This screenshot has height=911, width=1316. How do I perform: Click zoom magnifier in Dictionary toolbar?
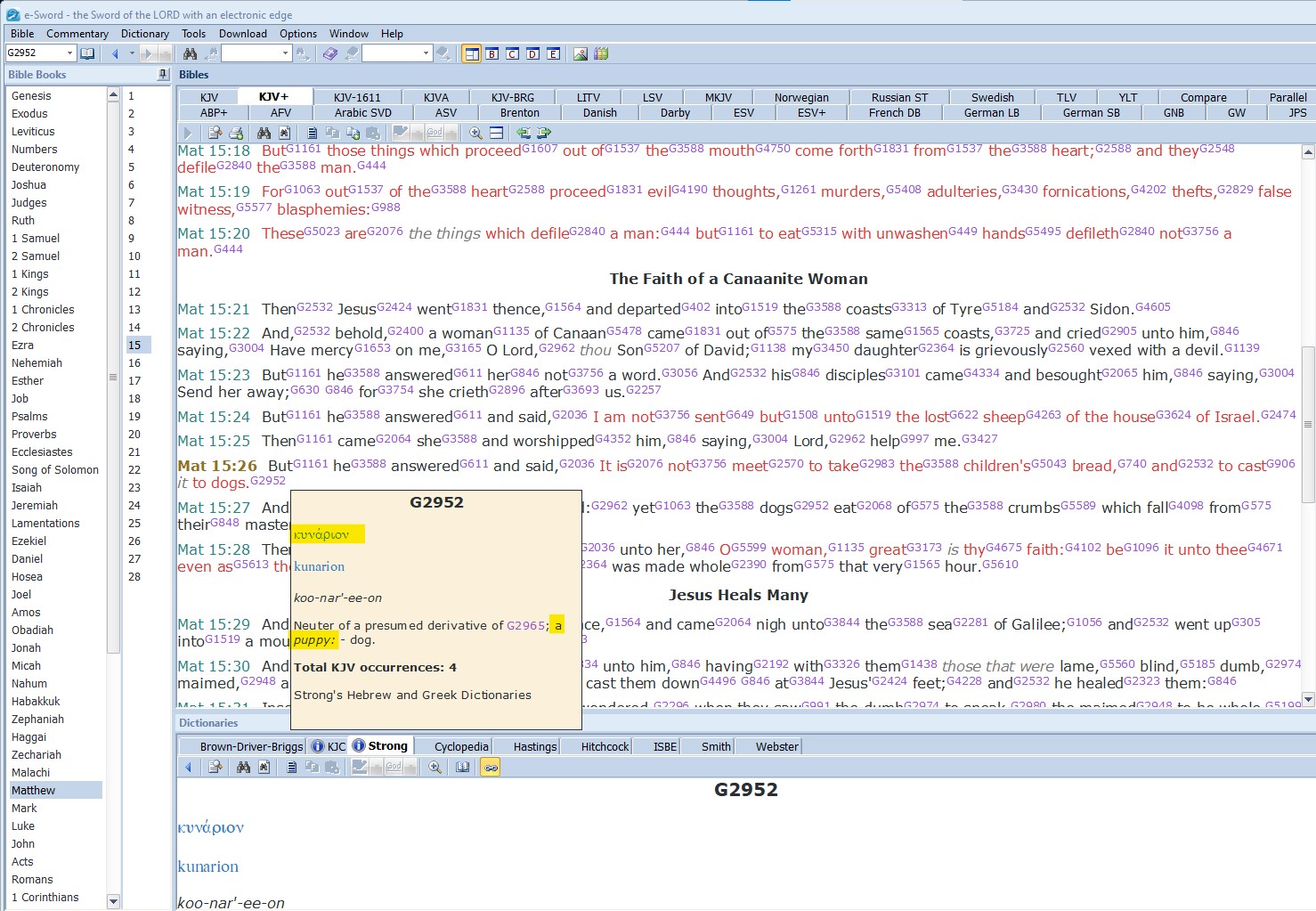[x=435, y=767]
